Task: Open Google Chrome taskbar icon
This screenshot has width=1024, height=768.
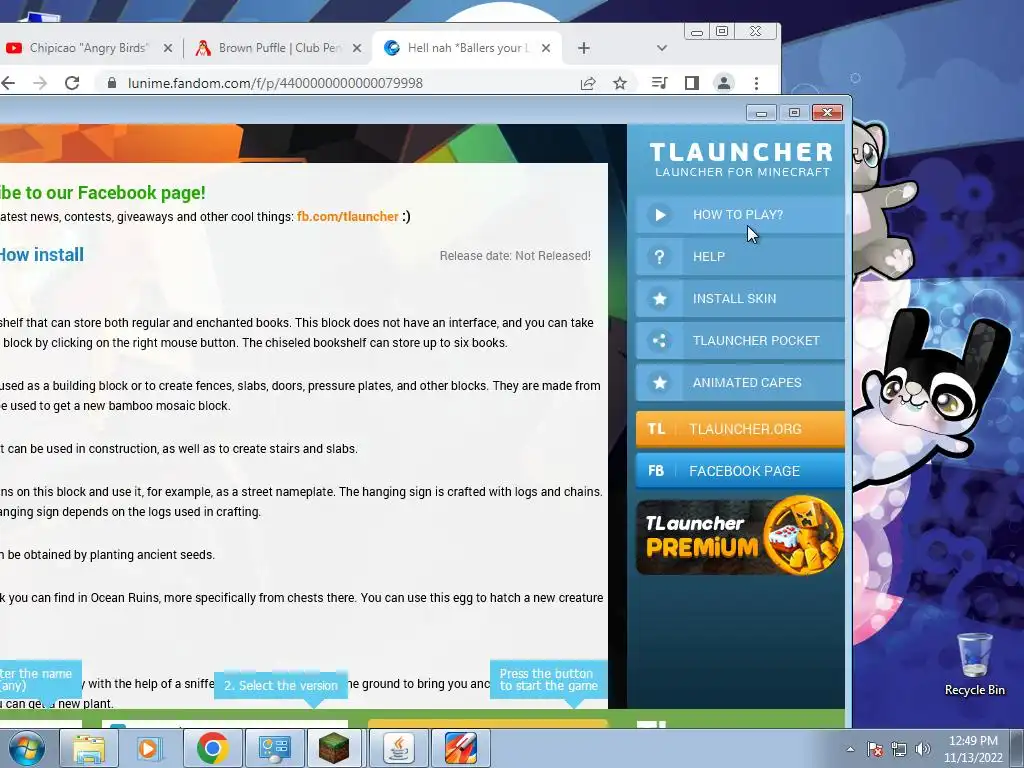Action: pos(212,748)
